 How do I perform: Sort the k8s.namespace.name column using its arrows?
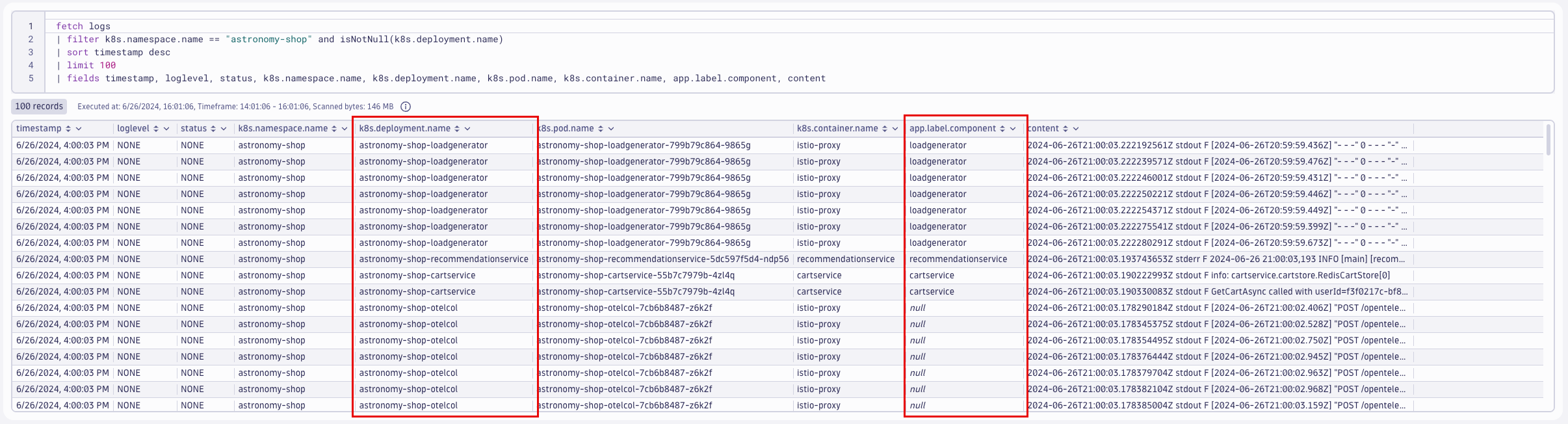334,129
